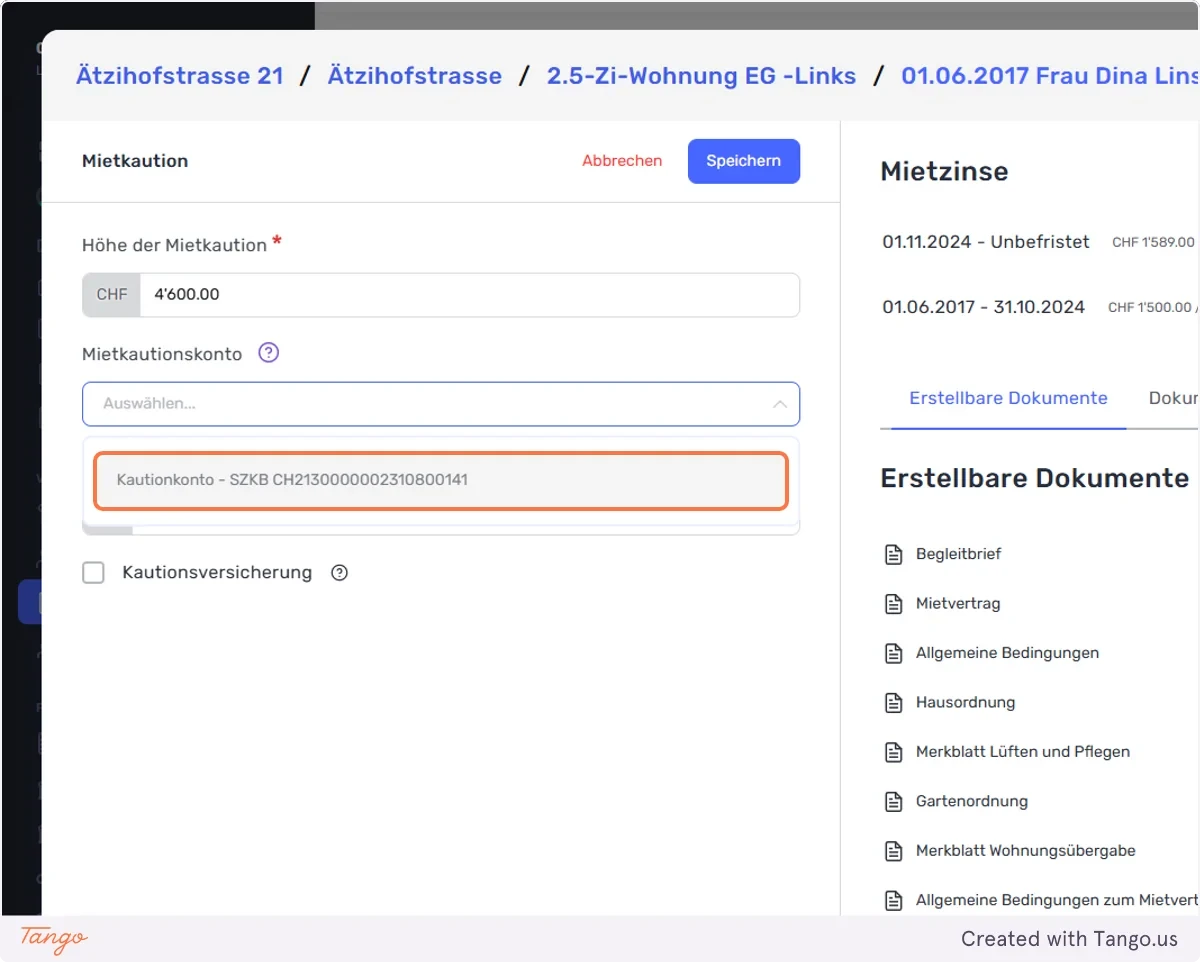Collapse the Mietkautionskonto dropdown chevron

tap(779, 404)
